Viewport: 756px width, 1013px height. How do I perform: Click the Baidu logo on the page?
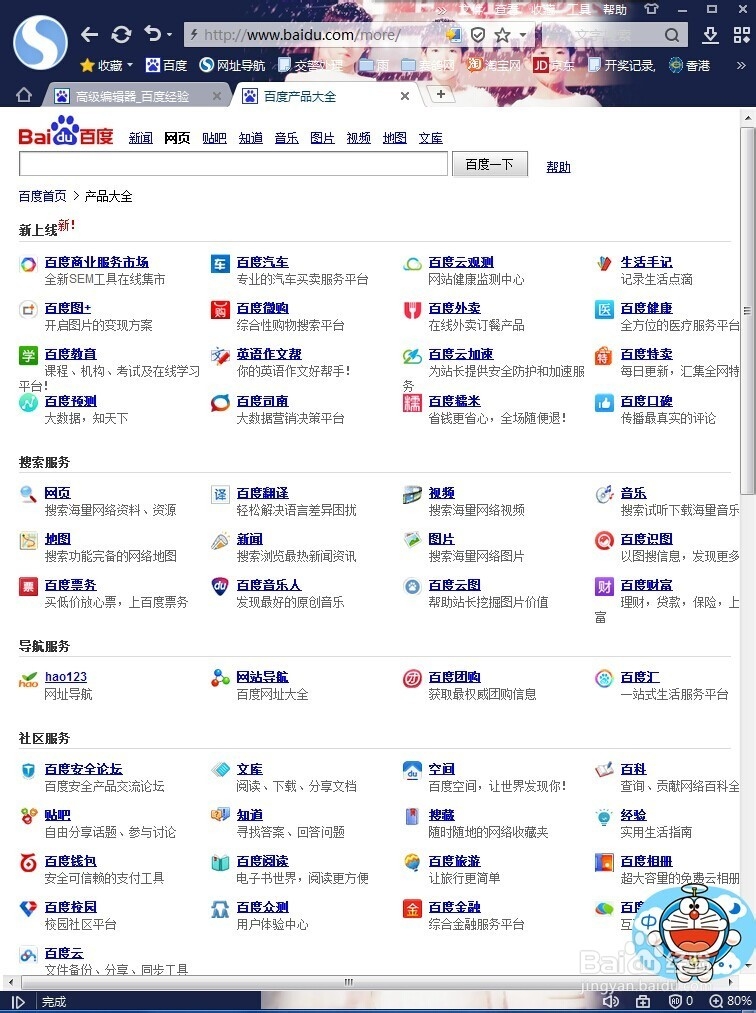point(65,131)
